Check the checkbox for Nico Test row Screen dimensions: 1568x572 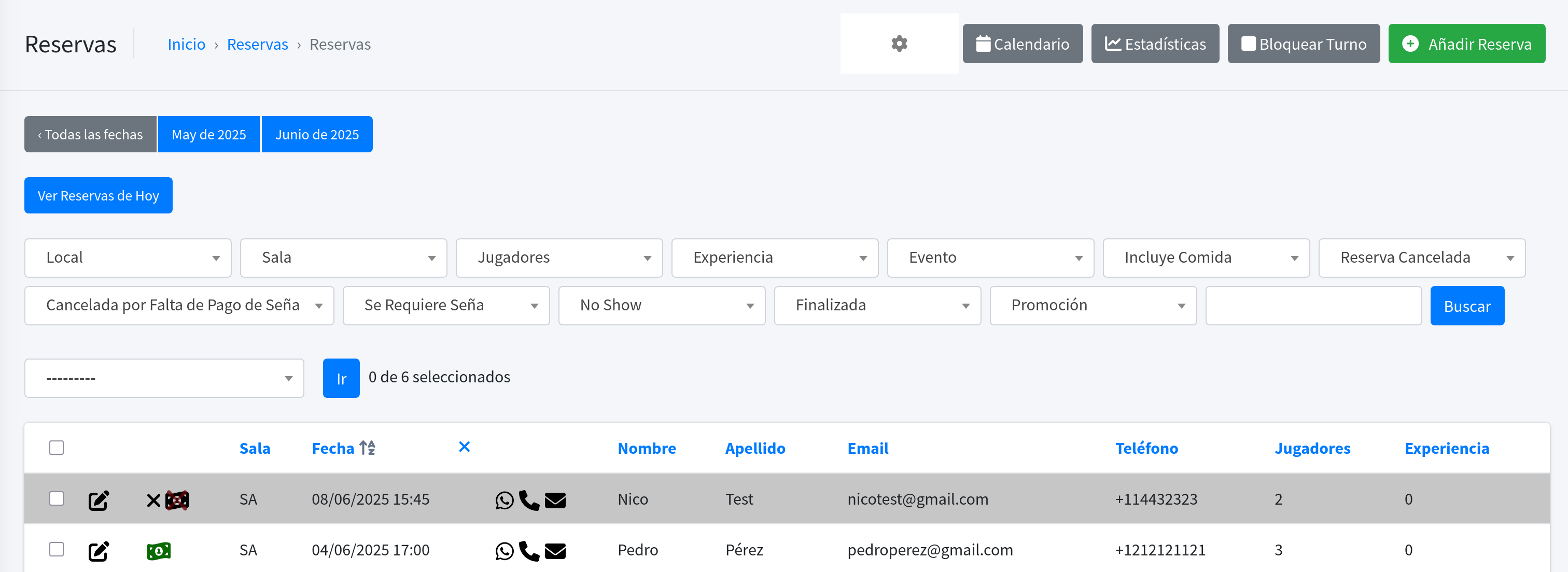point(57,499)
